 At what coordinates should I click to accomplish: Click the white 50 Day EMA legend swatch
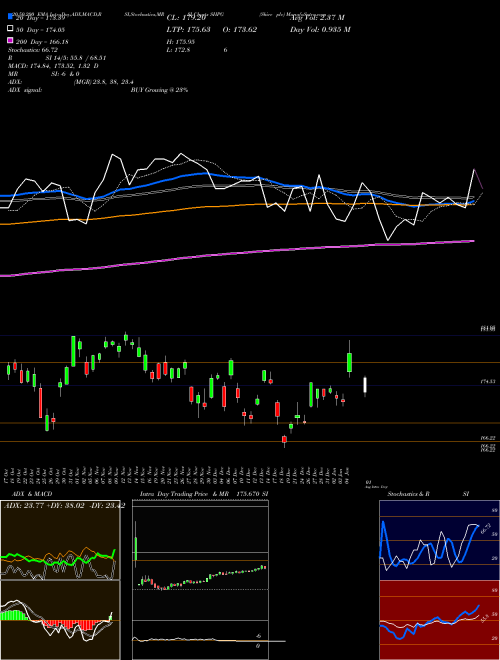coord(11,29)
